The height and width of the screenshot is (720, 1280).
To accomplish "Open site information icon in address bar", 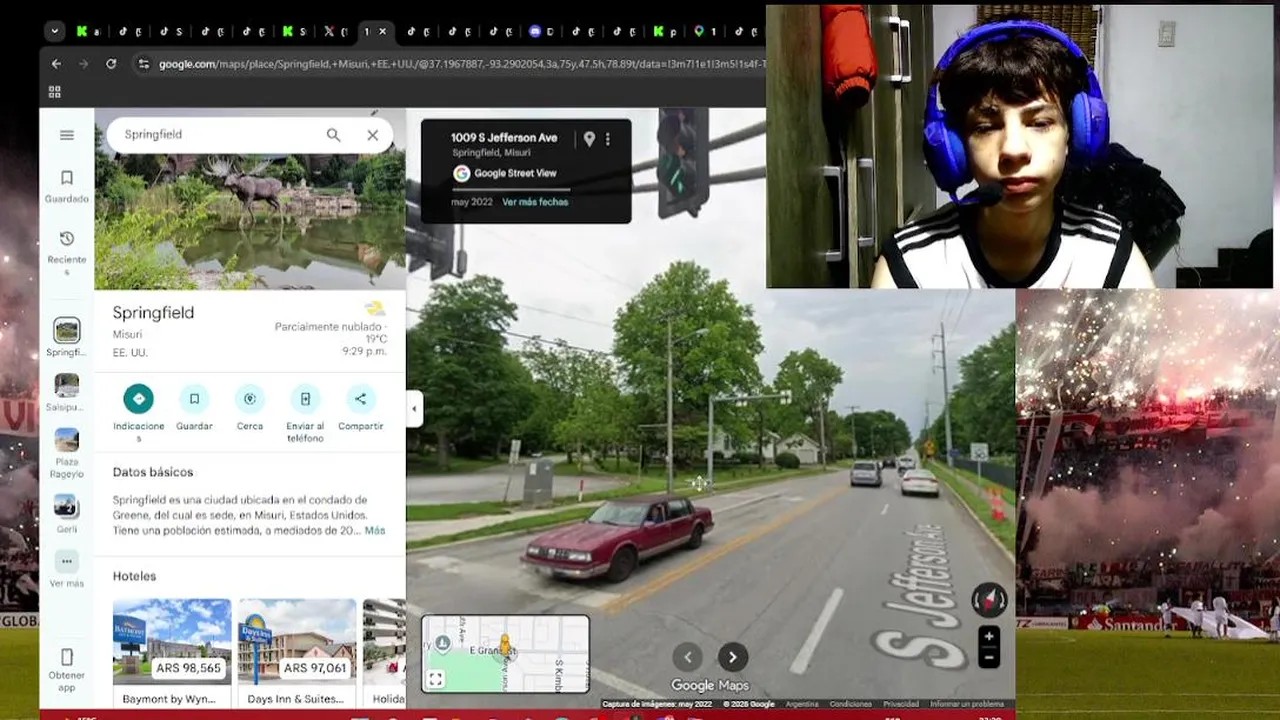I will coord(144,64).
